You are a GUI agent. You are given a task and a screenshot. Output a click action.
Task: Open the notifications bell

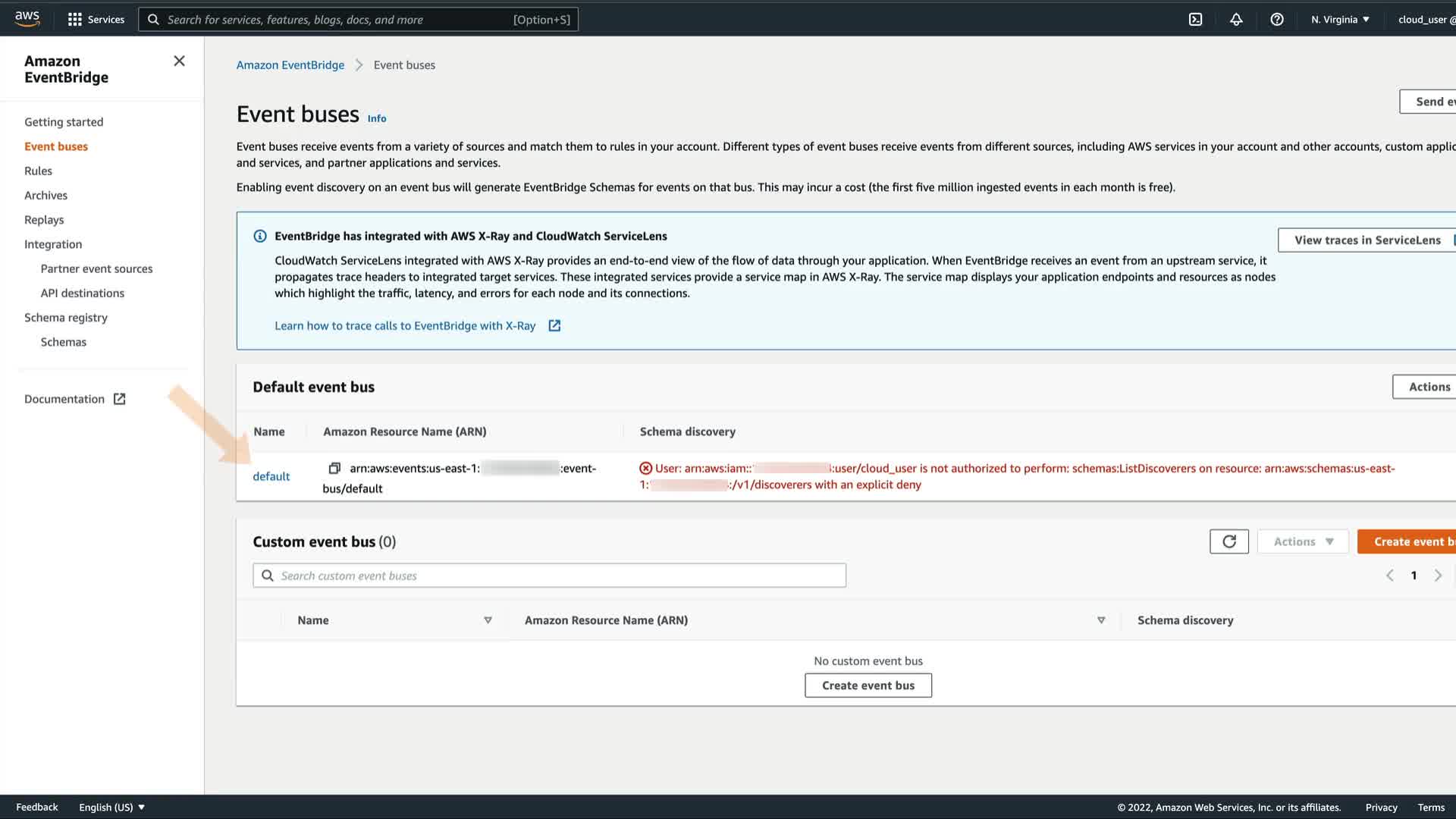pyautogui.click(x=1236, y=20)
